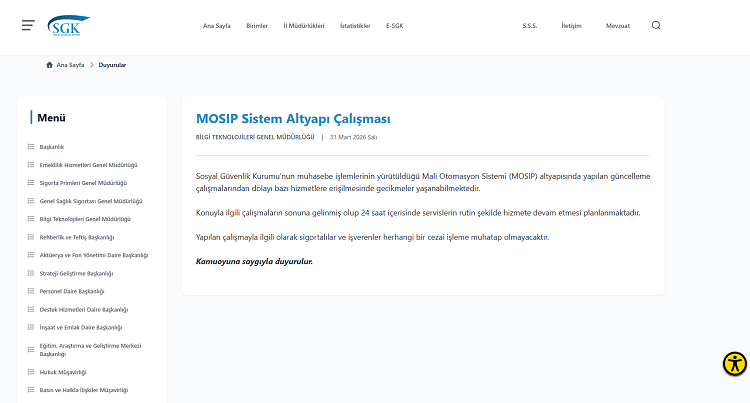Image resolution: width=750 pixels, height=403 pixels.
Task: Click list icon beside Hukuk Müşavirliği
Action: [30, 371]
